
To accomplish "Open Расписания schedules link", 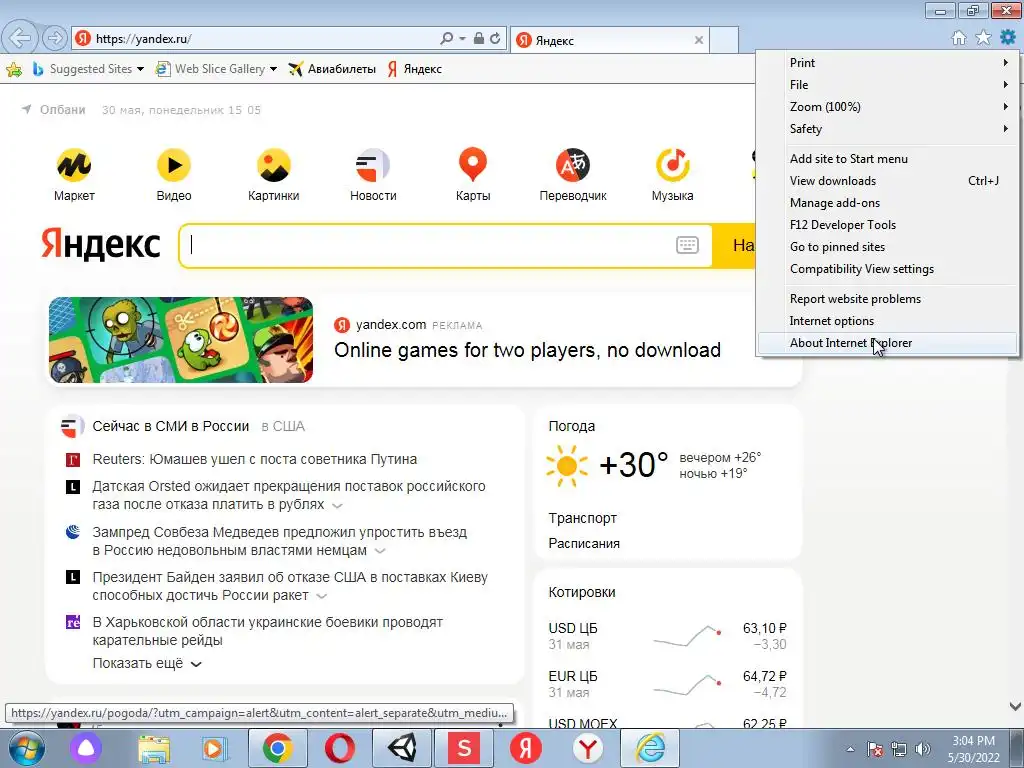I will (x=584, y=543).
